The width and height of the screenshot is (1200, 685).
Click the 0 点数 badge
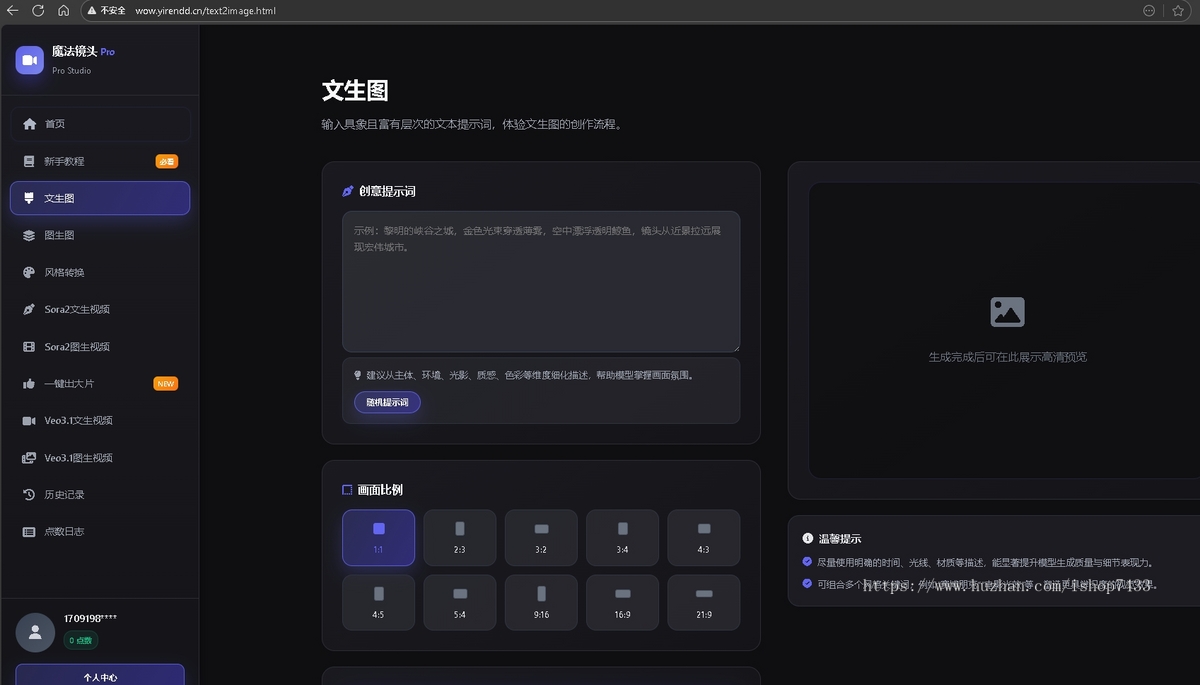tap(81, 640)
